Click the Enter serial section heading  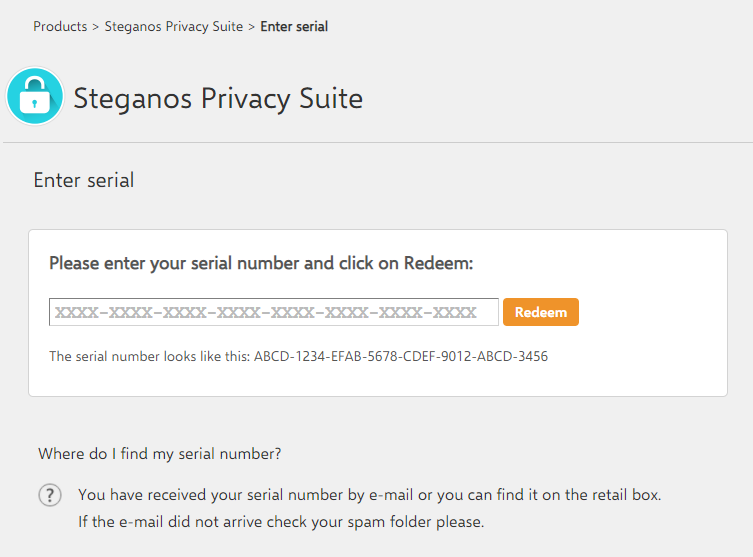pos(83,180)
